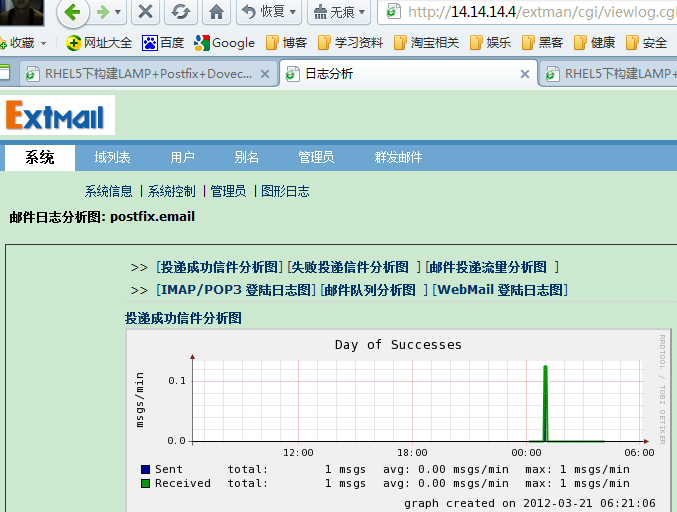Click the 系统信息 sub-menu link
677x512 pixels.
click(x=108, y=191)
